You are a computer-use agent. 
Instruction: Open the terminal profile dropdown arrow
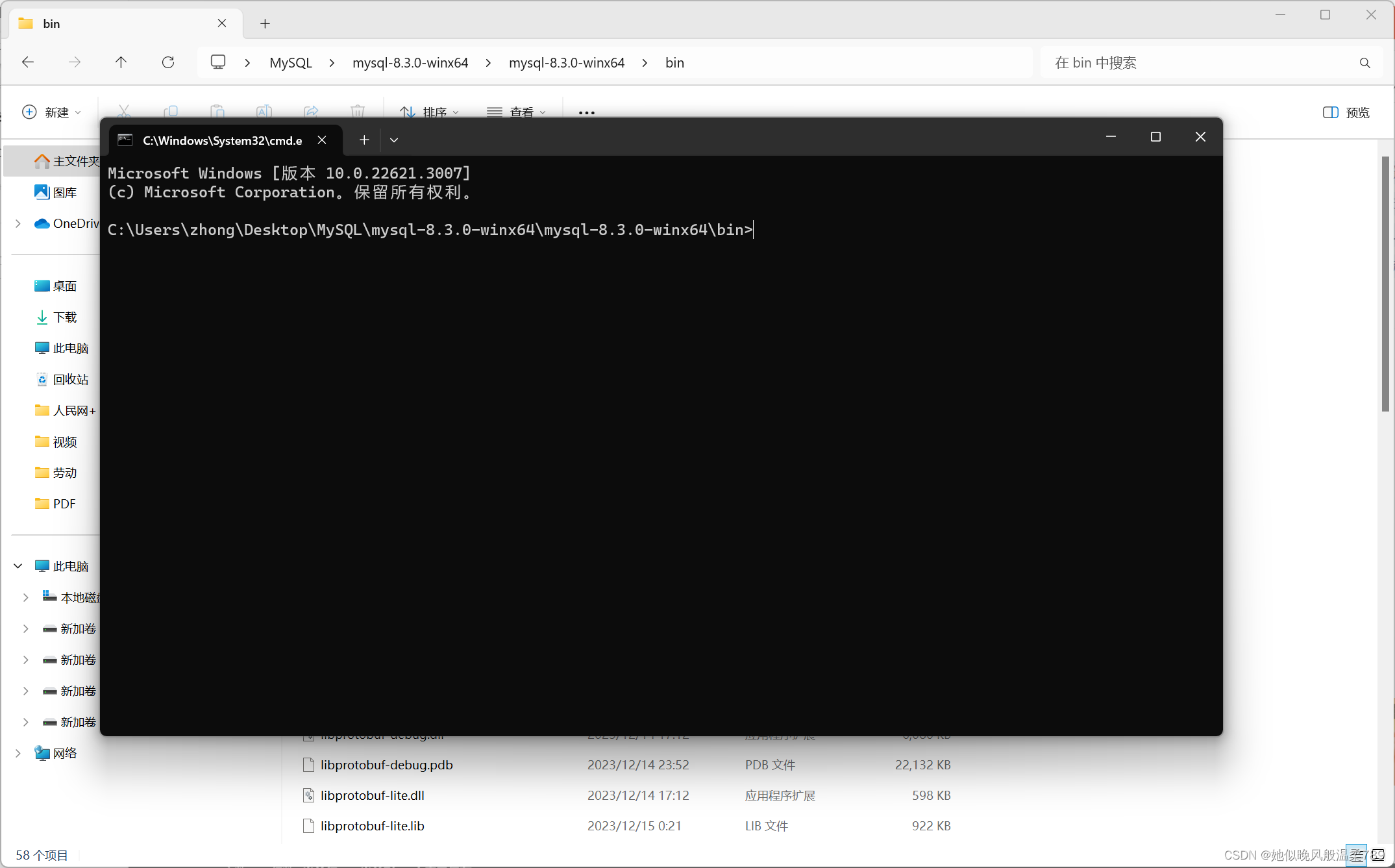pos(394,140)
